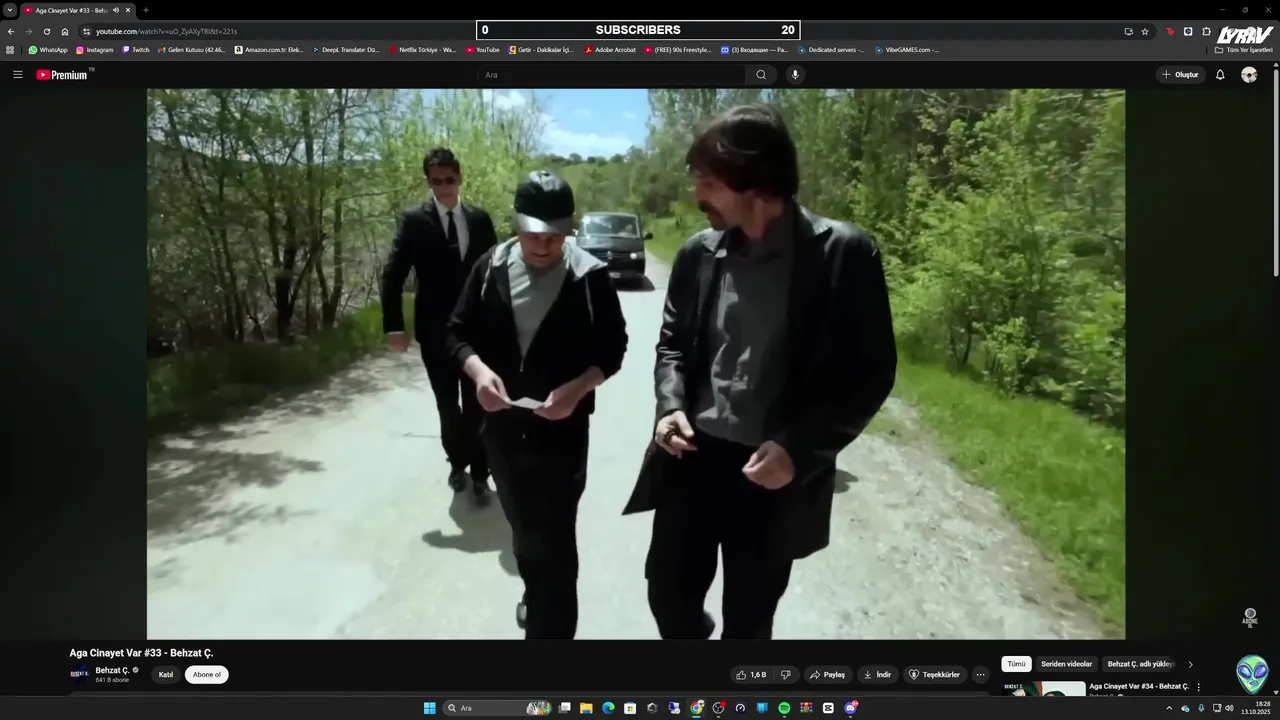Image resolution: width=1280 pixels, height=720 pixels.
Task: Open Aga Cinayet Var #34 title
Action: 1139,686
